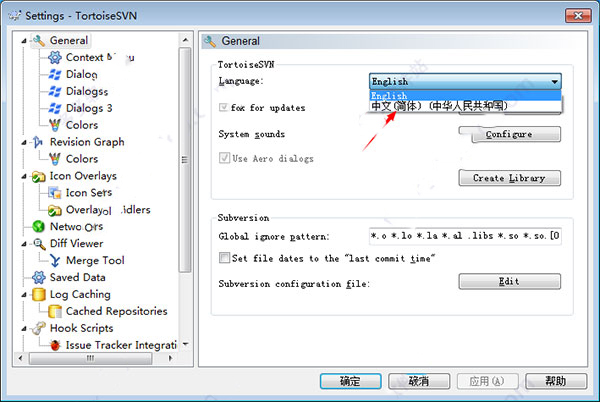Collapse the Revision Graph tree node
Viewport: 600px width, 402px height.
coord(24,142)
